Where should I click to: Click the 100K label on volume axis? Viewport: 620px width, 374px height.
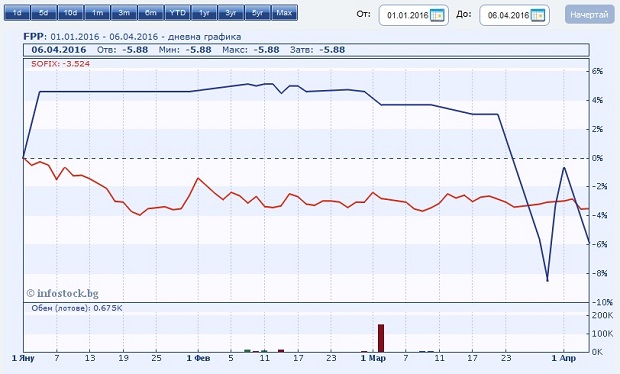coord(602,334)
